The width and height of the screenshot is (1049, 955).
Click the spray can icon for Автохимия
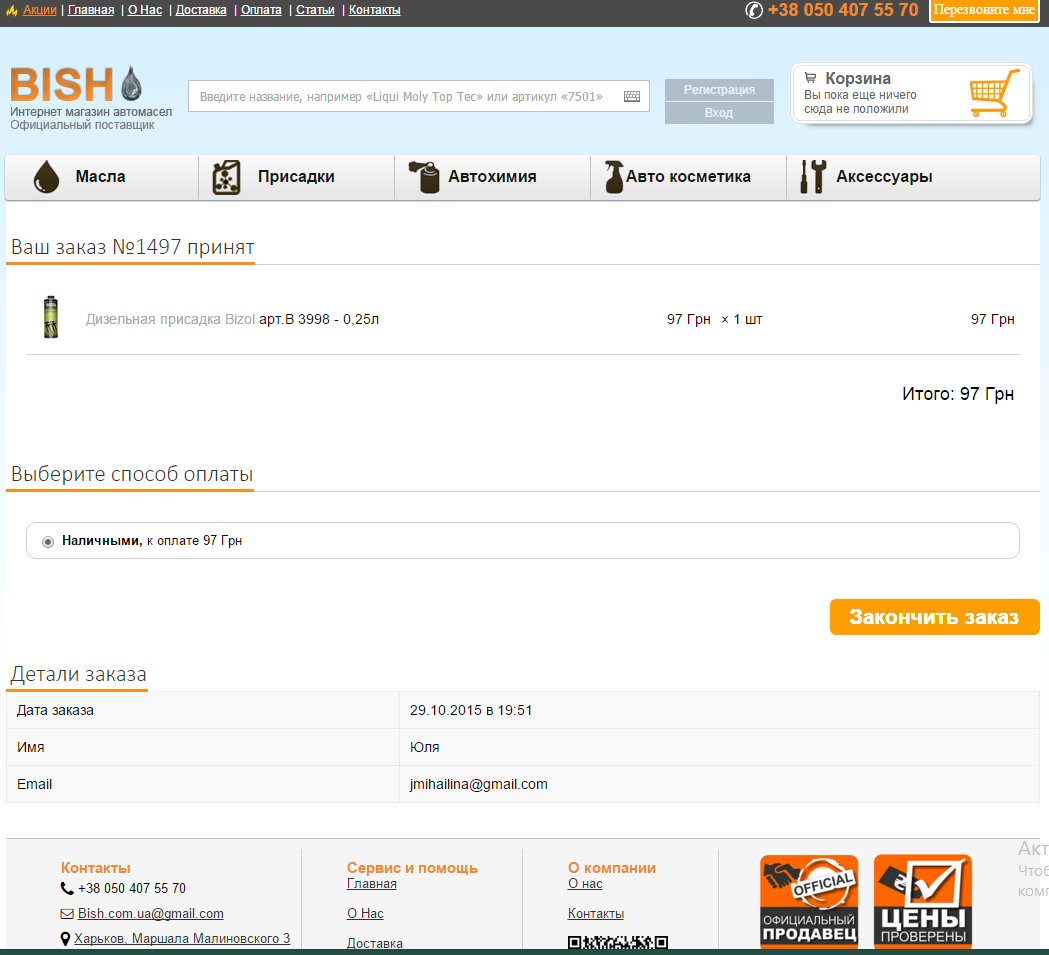[423, 177]
